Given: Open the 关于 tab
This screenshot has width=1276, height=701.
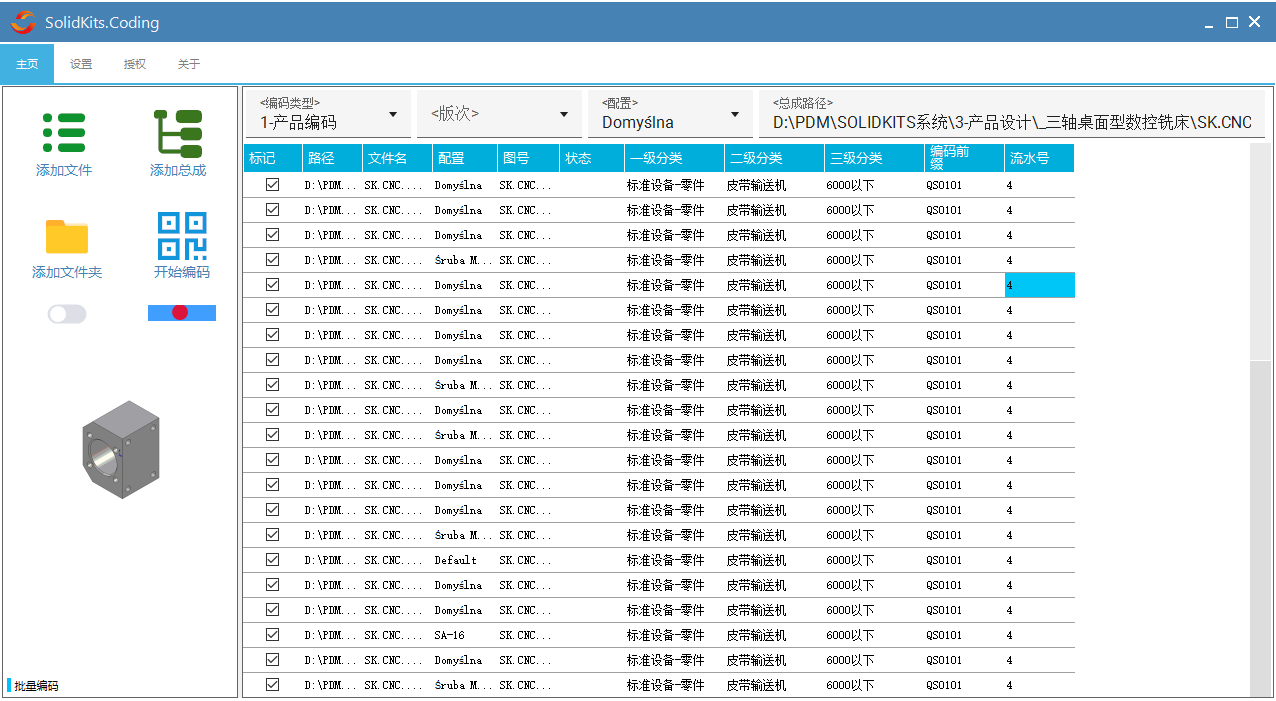Looking at the screenshot, I should (x=189, y=64).
